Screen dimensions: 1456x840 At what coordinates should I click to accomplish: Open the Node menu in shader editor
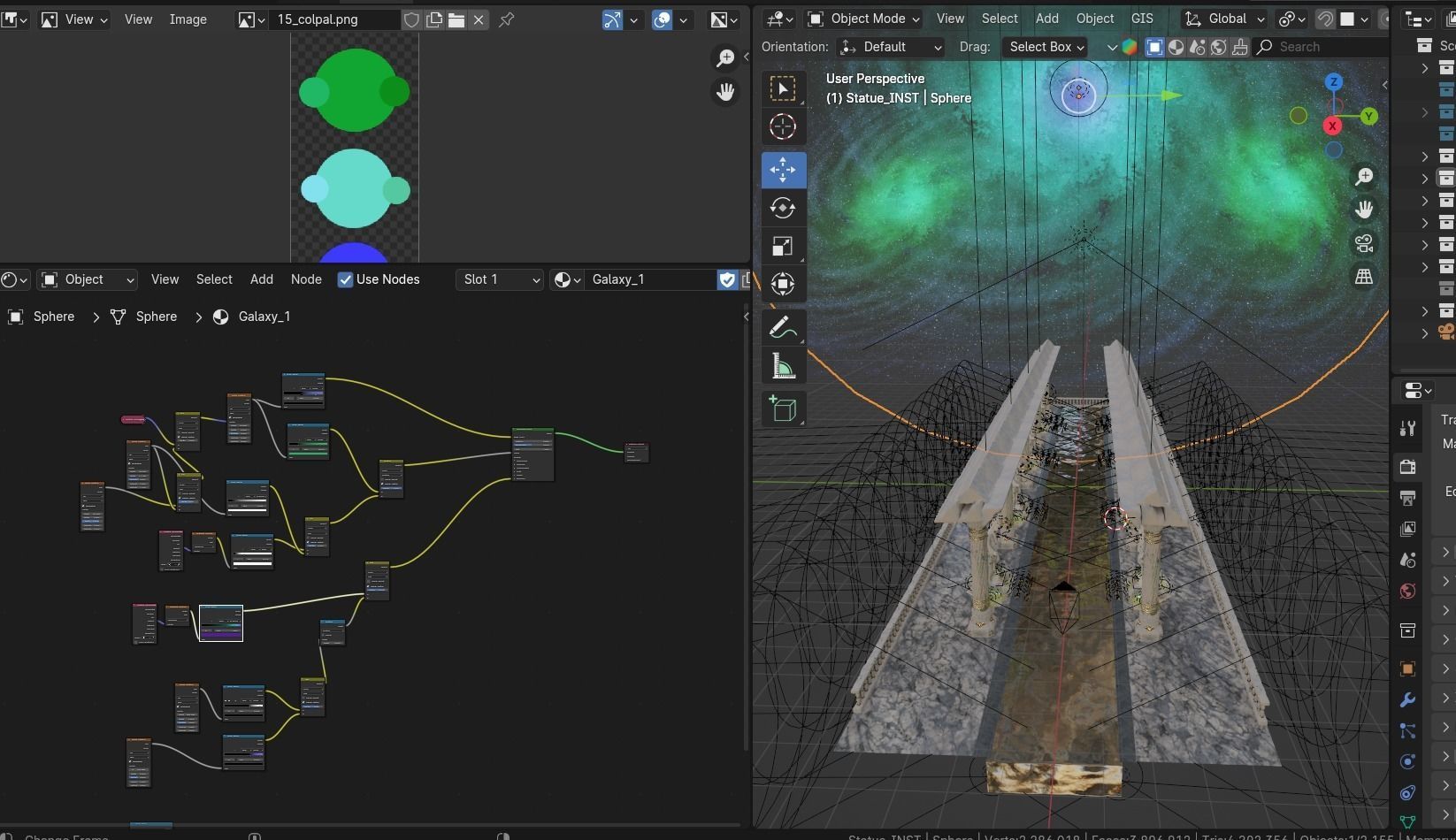point(306,279)
